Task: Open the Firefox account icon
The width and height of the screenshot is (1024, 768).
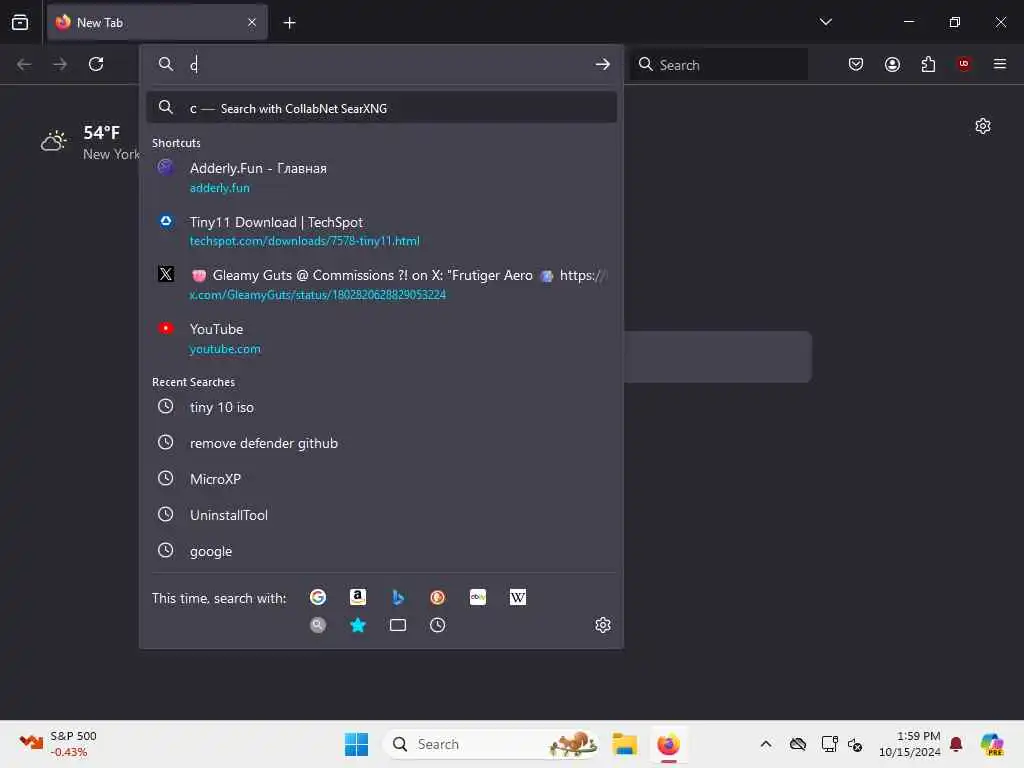Action: 892,64
